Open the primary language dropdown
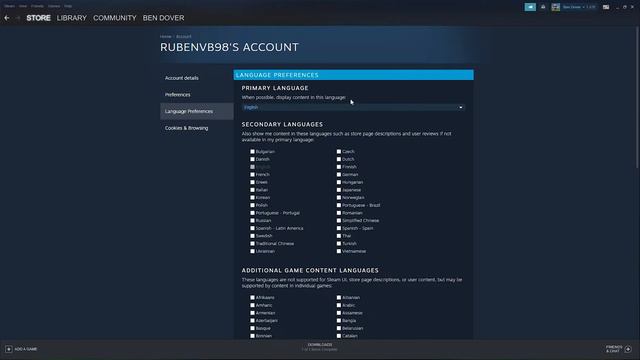 tap(353, 107)
